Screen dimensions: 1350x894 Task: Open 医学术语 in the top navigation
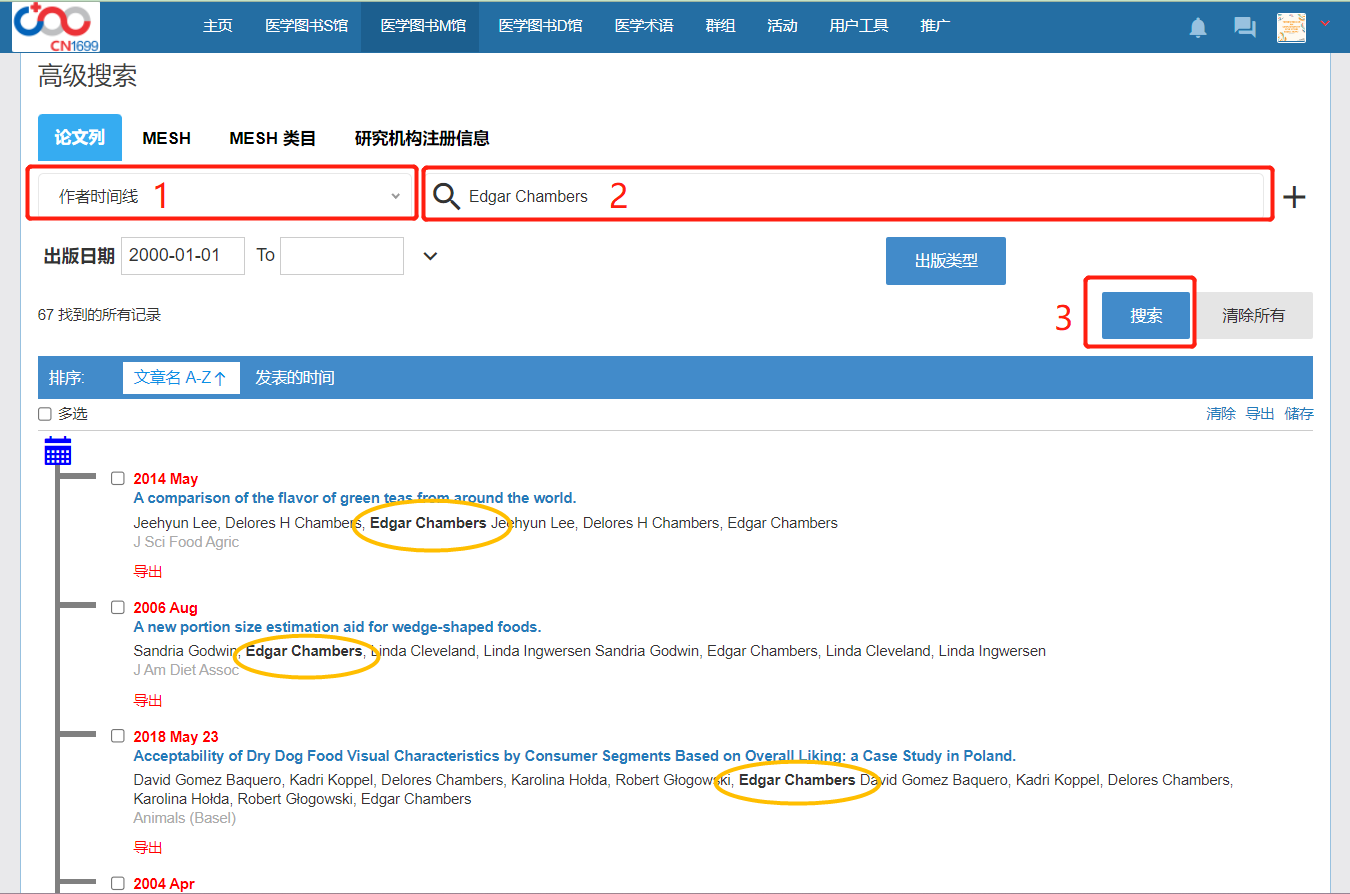coord(644,26)
